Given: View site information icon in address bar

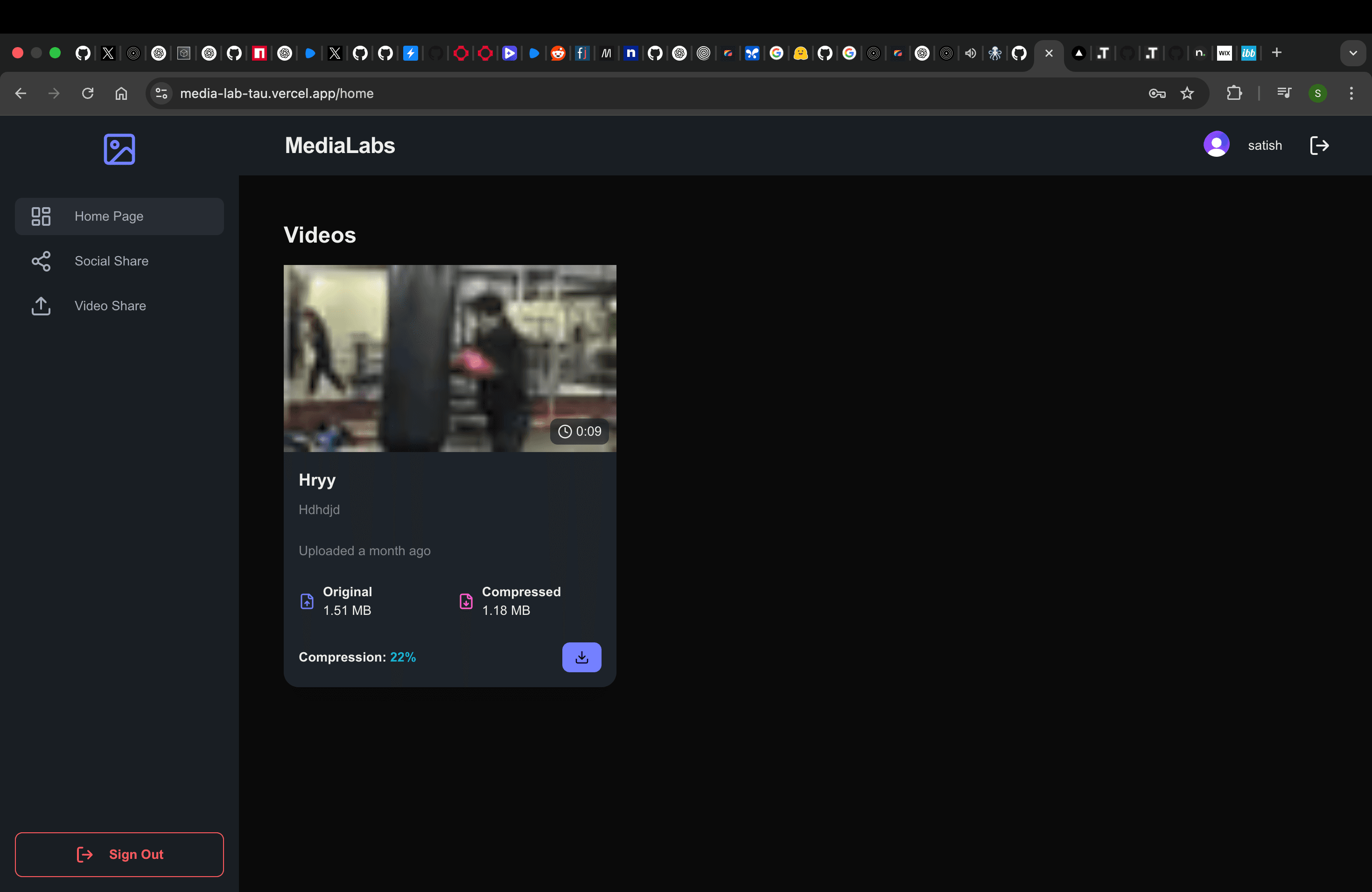Looking at the screenshot, I should (x=161, y=93).
